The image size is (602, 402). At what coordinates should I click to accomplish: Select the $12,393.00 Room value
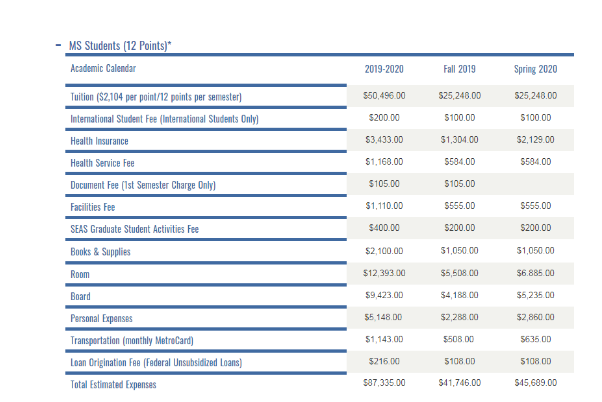384,273
